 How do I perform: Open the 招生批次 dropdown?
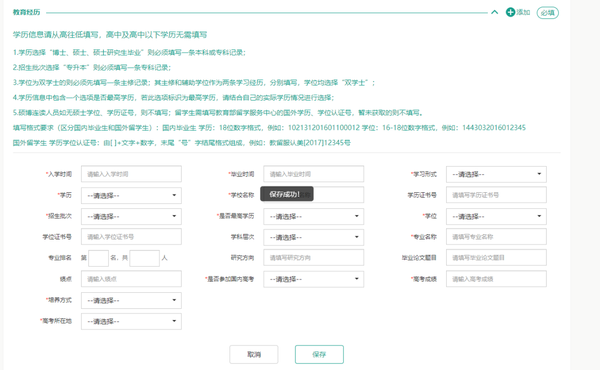[131, 216]
